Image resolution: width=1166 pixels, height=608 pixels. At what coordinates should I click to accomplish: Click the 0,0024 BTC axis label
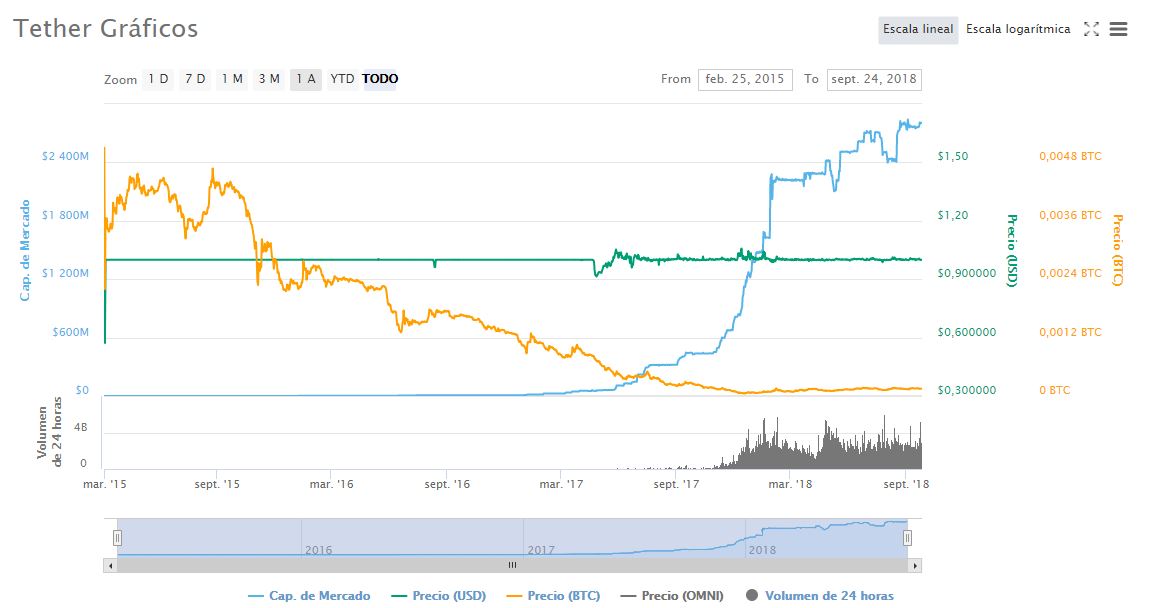point(1070,273)
